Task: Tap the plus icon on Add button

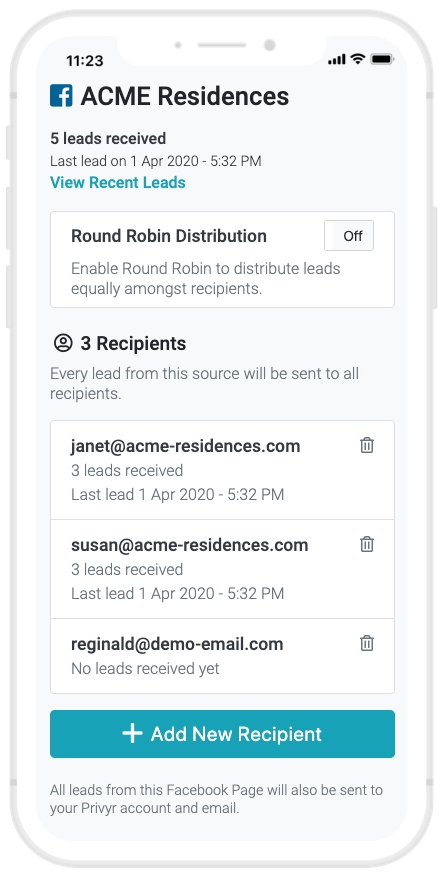Action: [x=132, y=734]
